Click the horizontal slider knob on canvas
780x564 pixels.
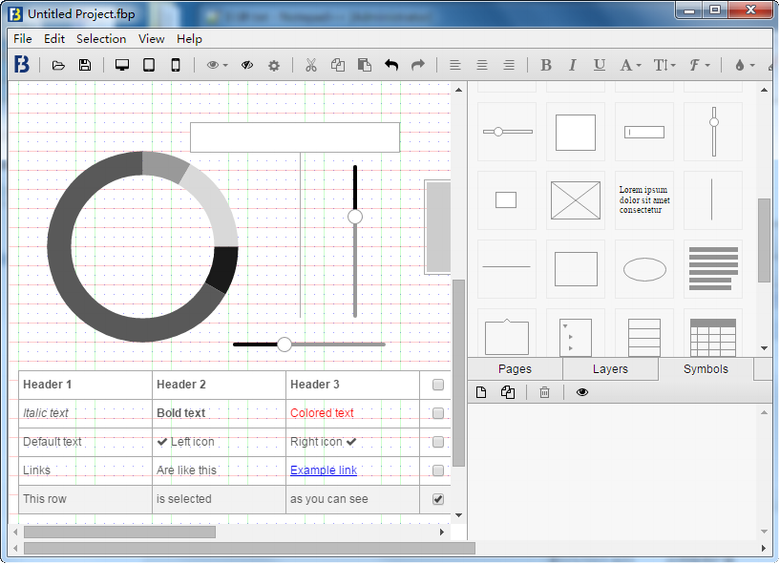tap(284, 344)
